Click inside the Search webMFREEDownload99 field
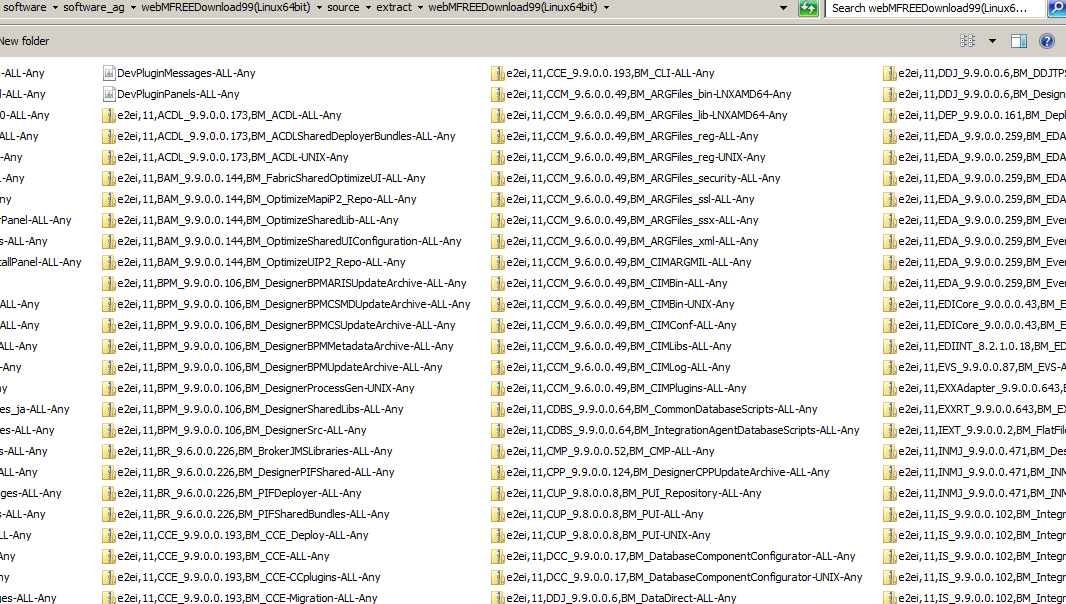Screen dimensions: 1066x604 935,8
